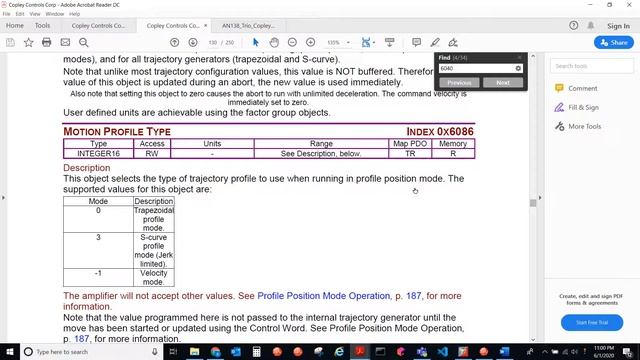
Task: Click the Fit page tool icon
Action: (366, 42)
